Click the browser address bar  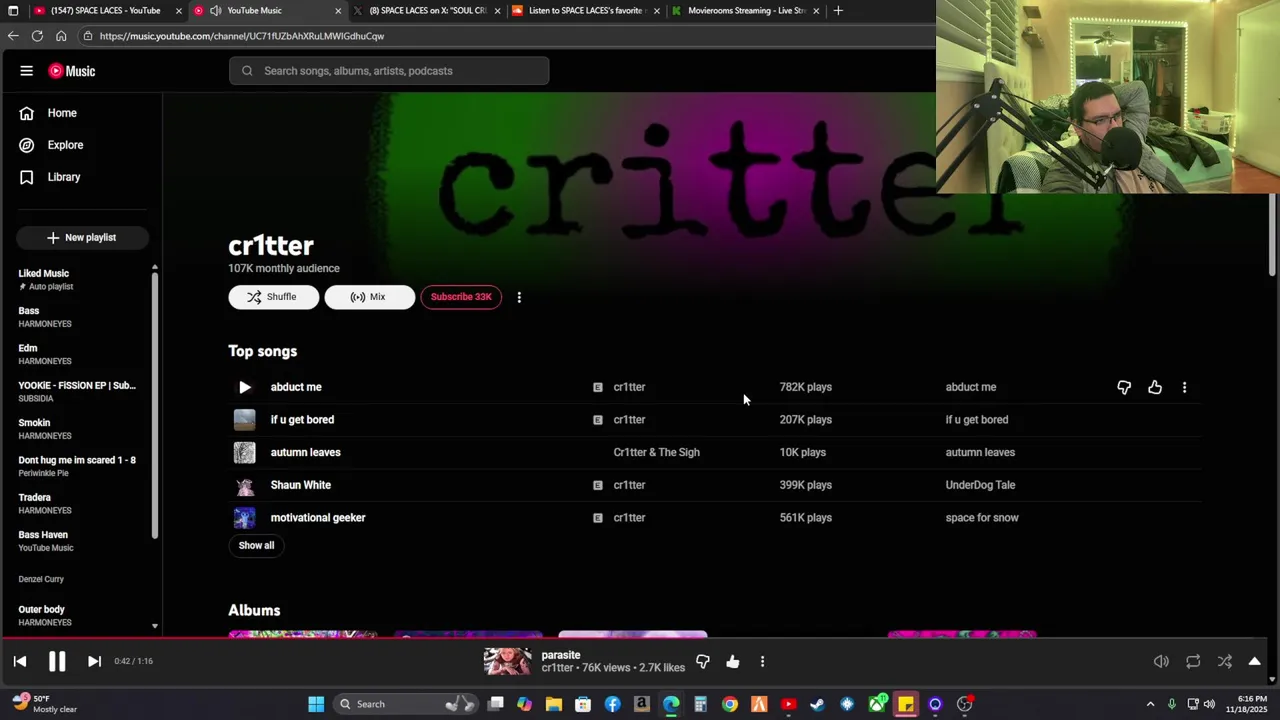[x=505, y=36]
